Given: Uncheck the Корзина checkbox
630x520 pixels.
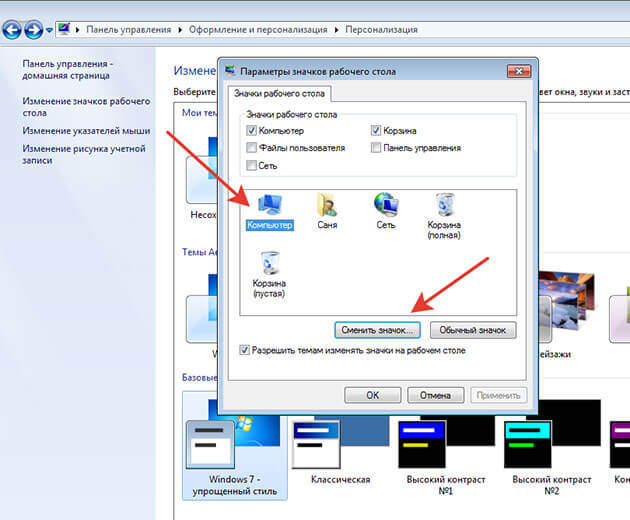Looking at the screenshot, I should [x=376, y=130].
